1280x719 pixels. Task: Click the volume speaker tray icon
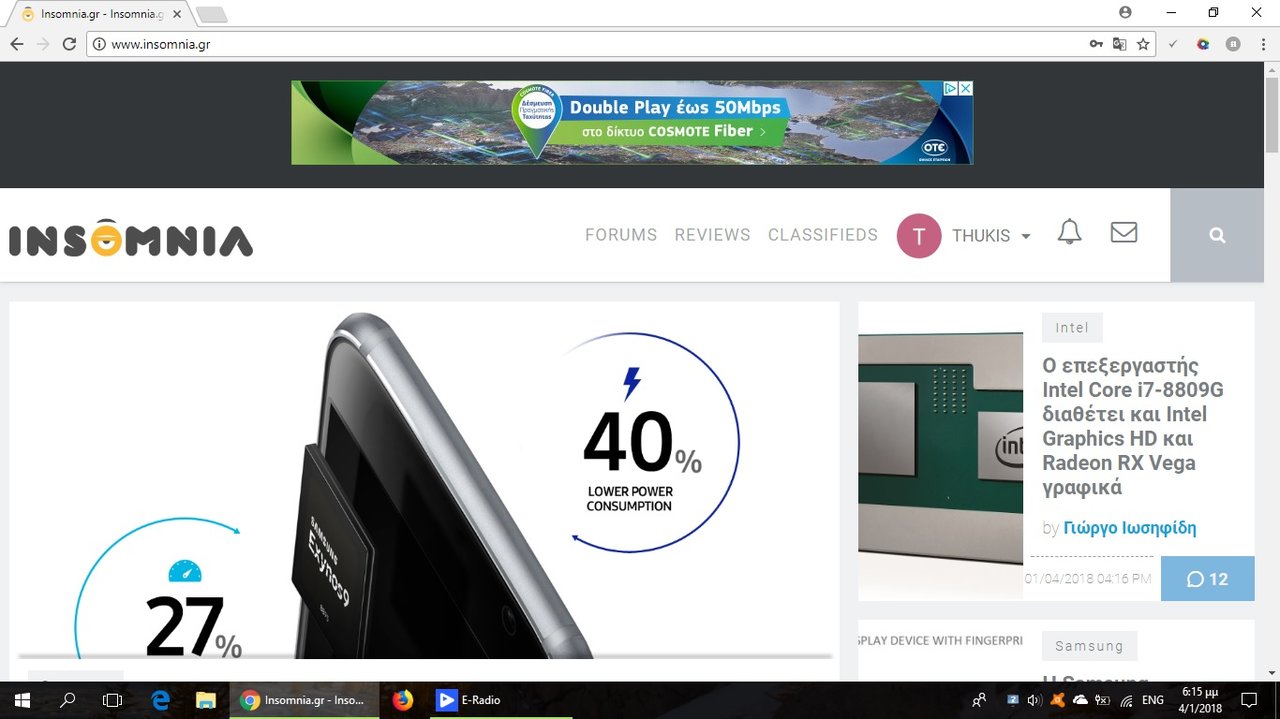click(1034, 700)
